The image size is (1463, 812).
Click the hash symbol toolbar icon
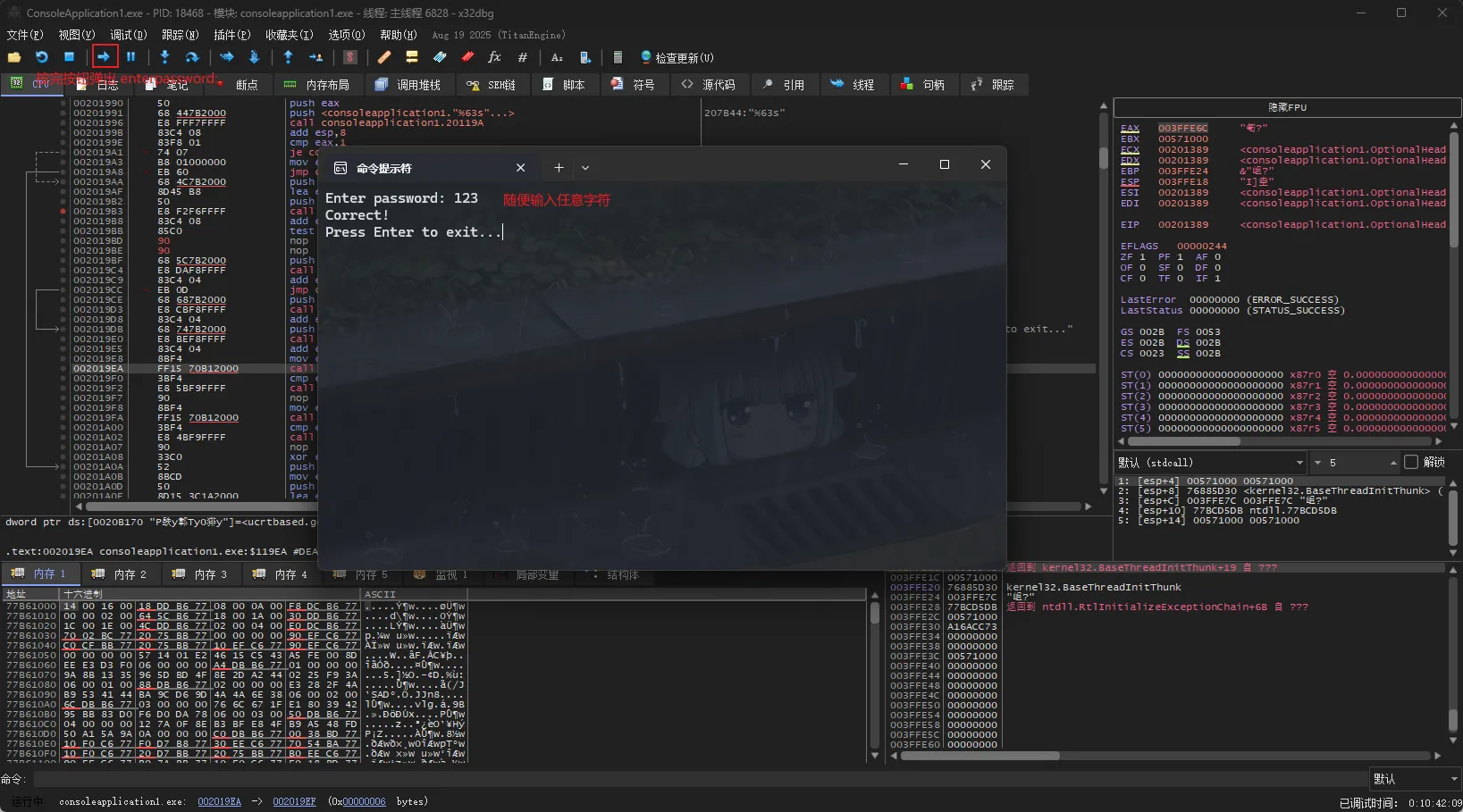pyautogui.click(x=523, y=57)
